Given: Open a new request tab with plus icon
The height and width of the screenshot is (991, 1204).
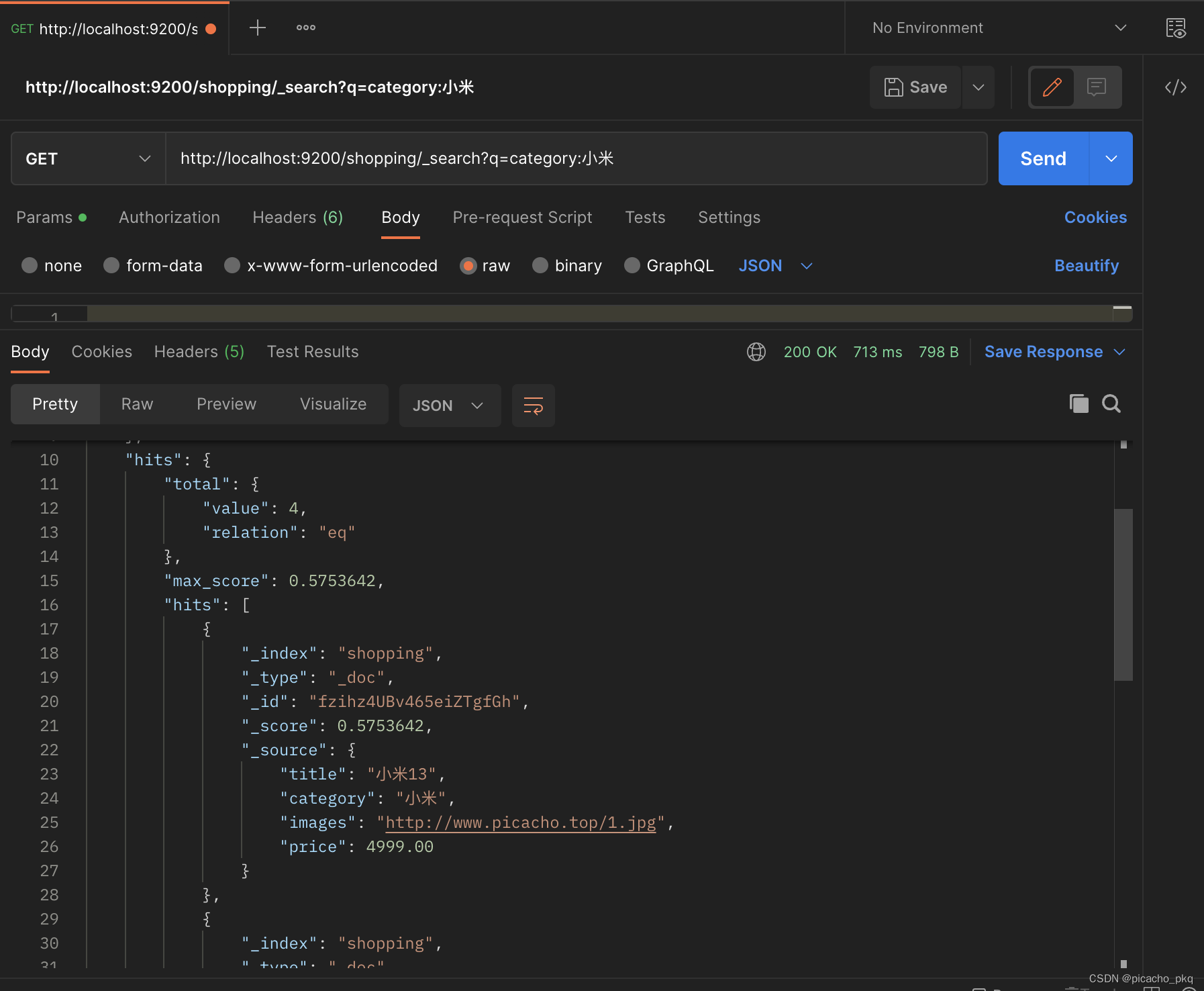Looking at the screenshot, I should (x=258, y=28).
